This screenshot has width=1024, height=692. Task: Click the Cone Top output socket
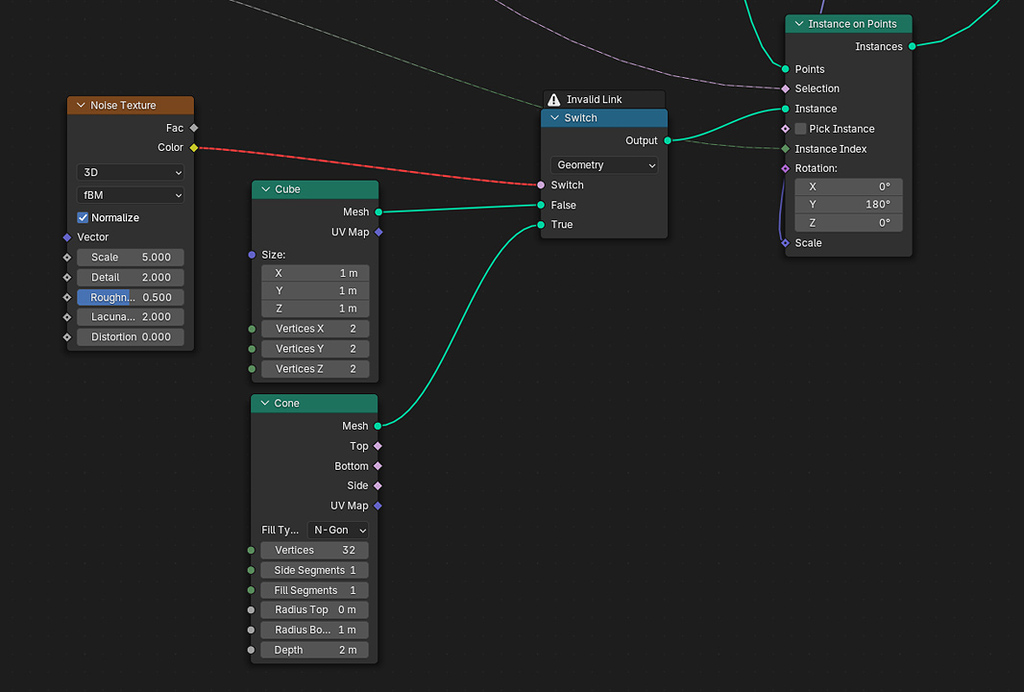pos(378,446)
